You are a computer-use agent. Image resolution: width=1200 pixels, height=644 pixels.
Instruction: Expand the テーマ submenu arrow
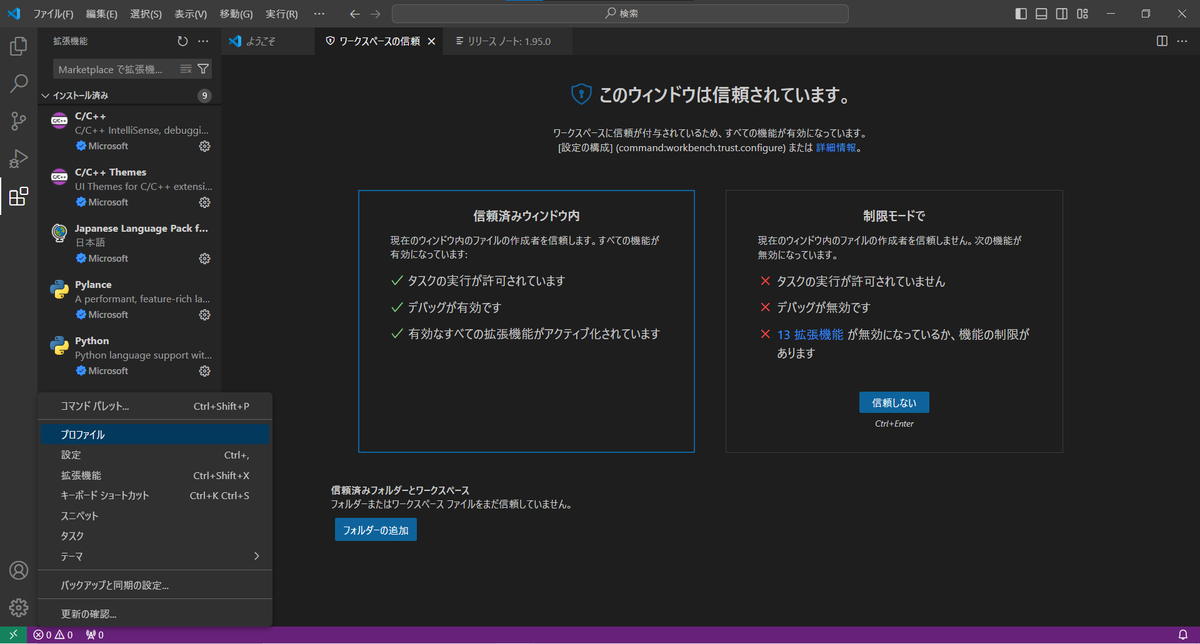point(256,556)
